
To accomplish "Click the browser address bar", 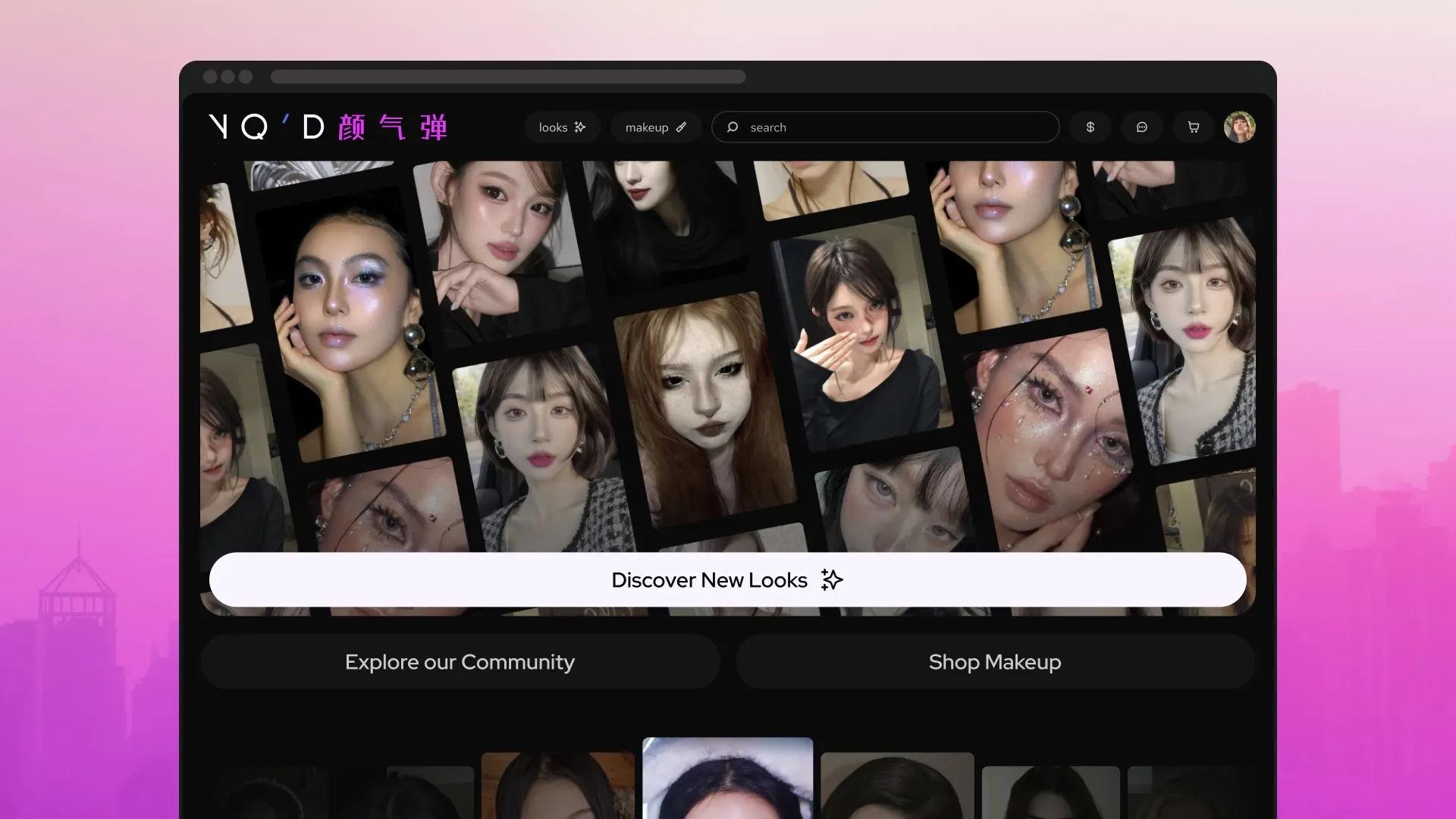I will [507, 77].
